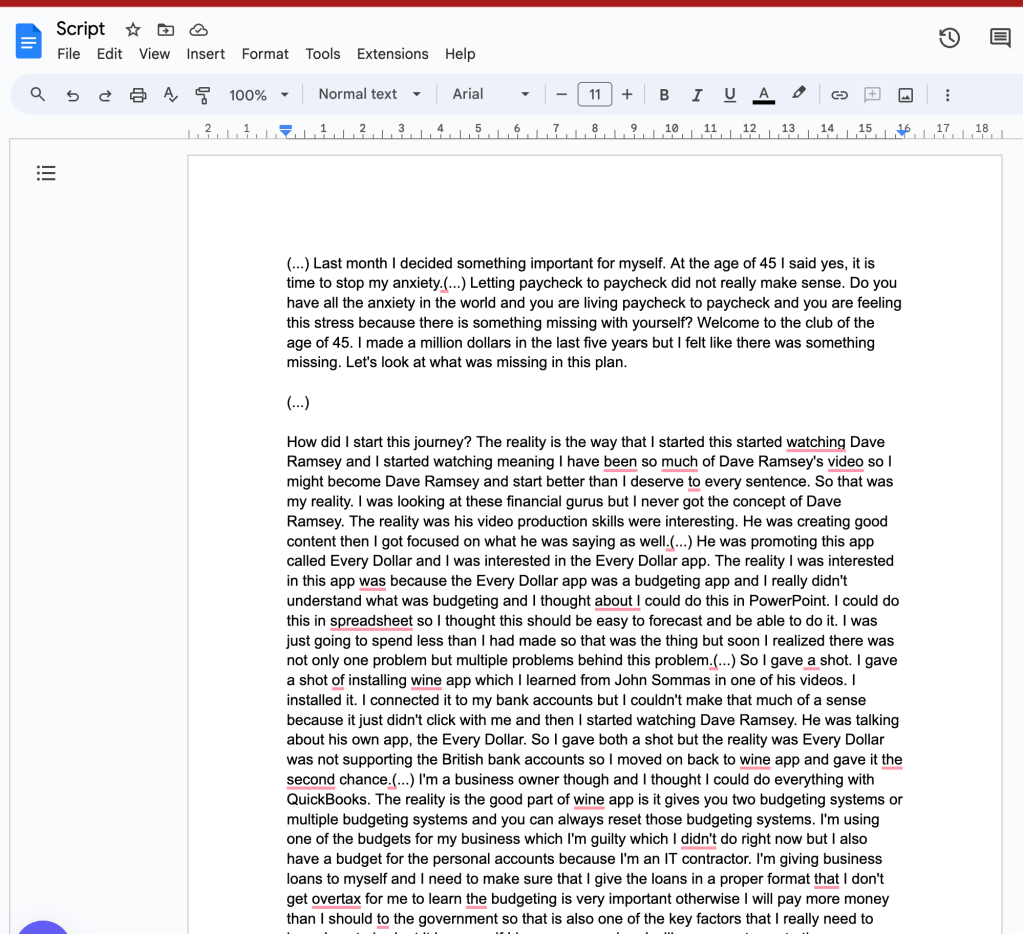This screenshot has width=1023, height=934.
Task: Open the Insert menu
Action: point(206,54)
